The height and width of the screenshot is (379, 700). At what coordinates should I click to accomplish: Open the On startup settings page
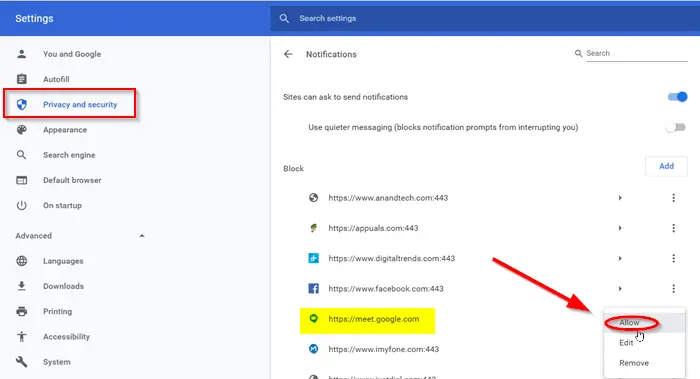click(x=62, y=205)
